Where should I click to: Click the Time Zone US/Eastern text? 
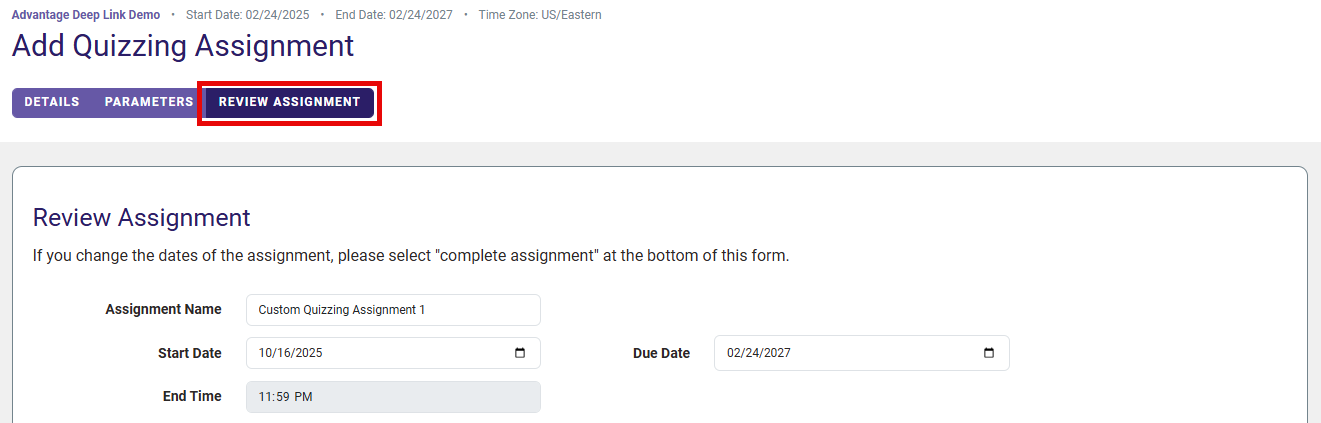(540, 15)
